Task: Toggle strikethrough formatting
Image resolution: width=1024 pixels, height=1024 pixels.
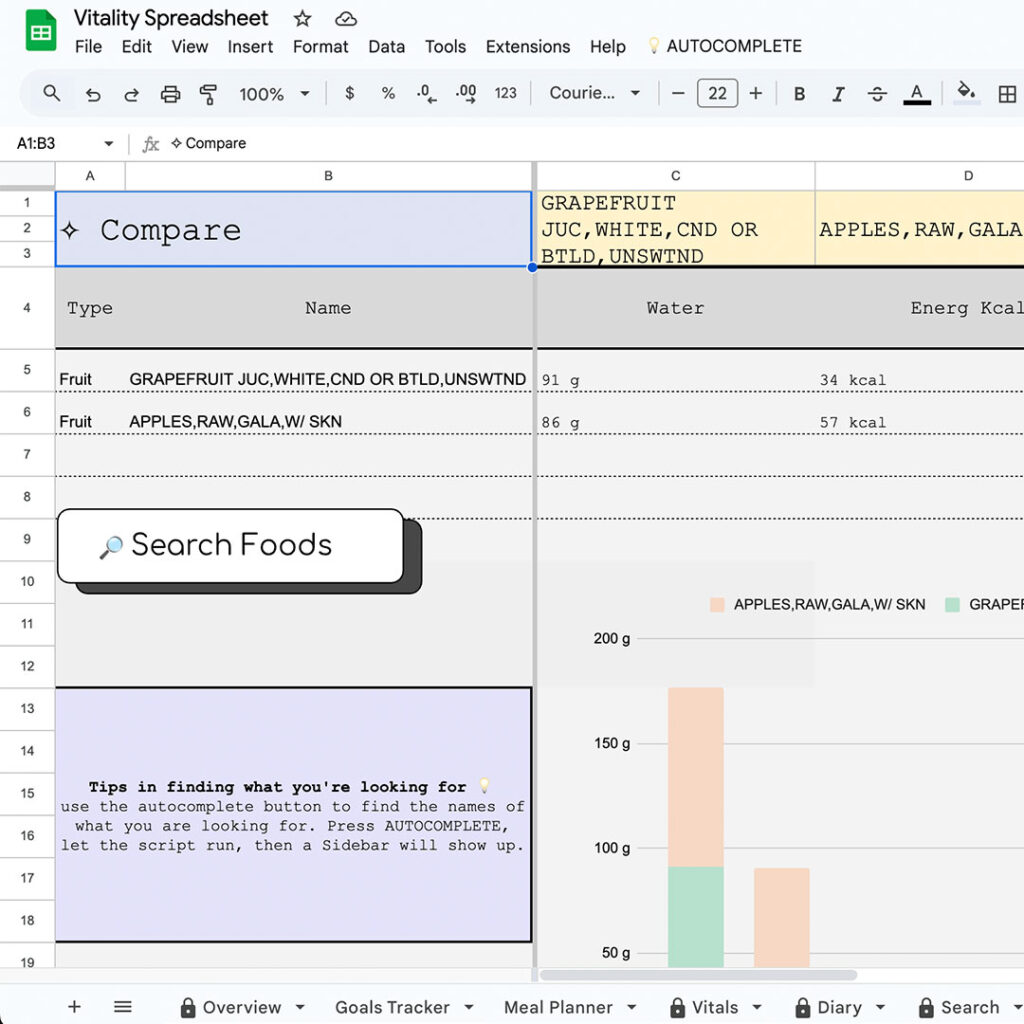Action: pos(877,94)
